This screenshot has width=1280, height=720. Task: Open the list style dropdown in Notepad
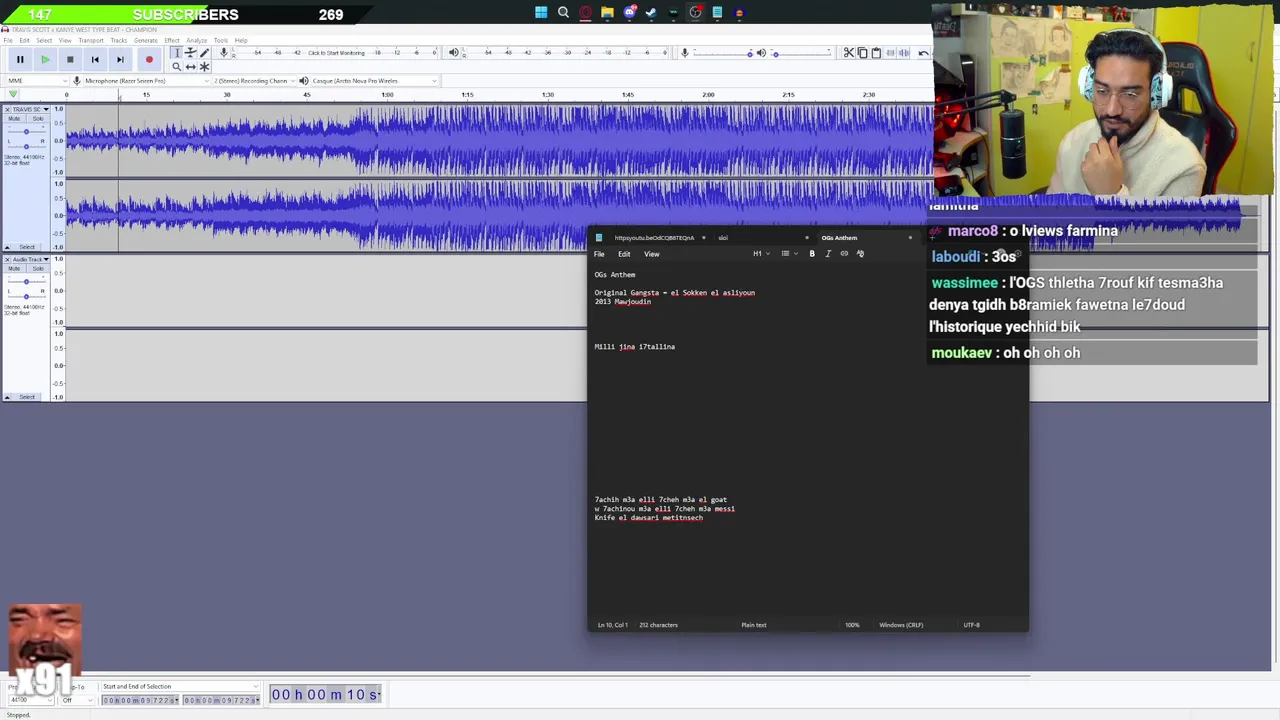coord(790,254)
